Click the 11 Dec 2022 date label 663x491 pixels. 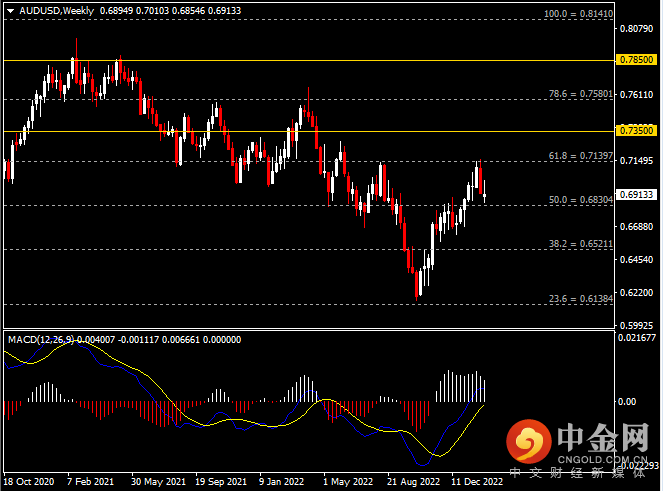(x=476, y=481)
